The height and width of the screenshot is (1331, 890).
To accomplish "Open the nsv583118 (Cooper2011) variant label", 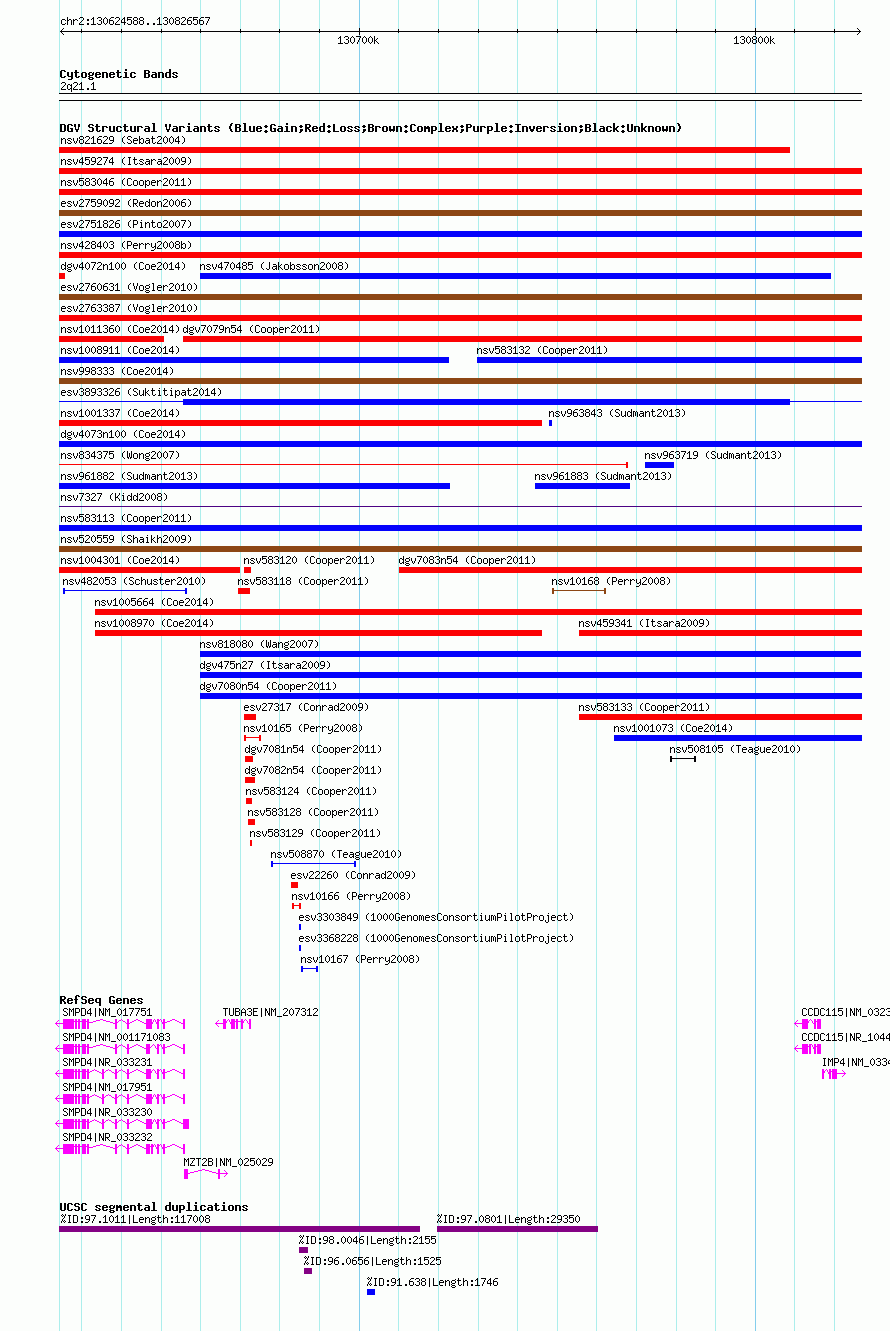I will [x=303, y=581].
